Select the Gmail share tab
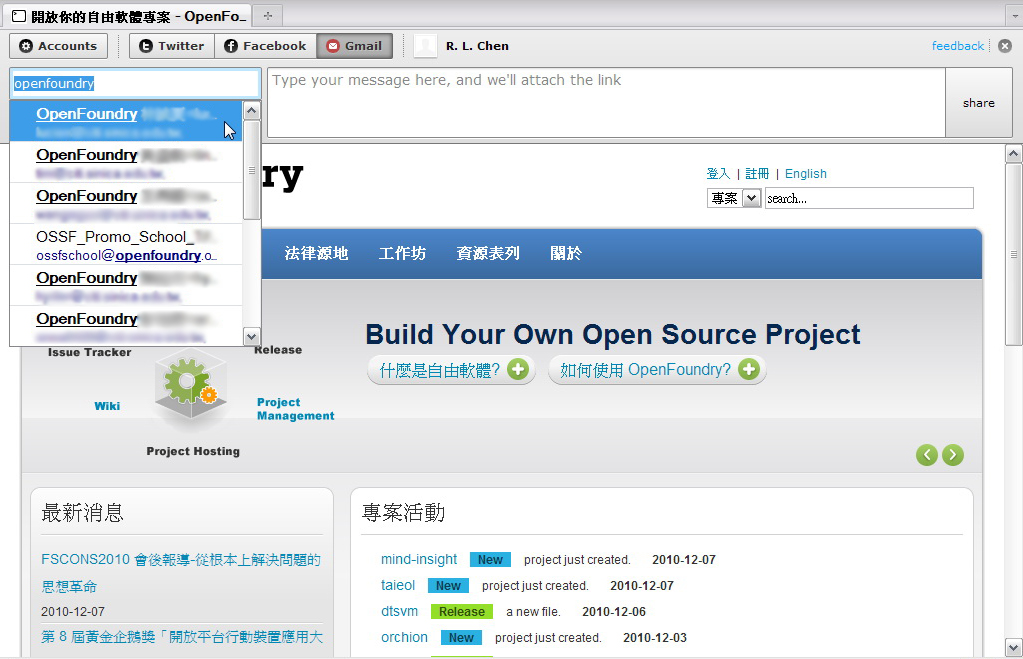 point(354,46)
